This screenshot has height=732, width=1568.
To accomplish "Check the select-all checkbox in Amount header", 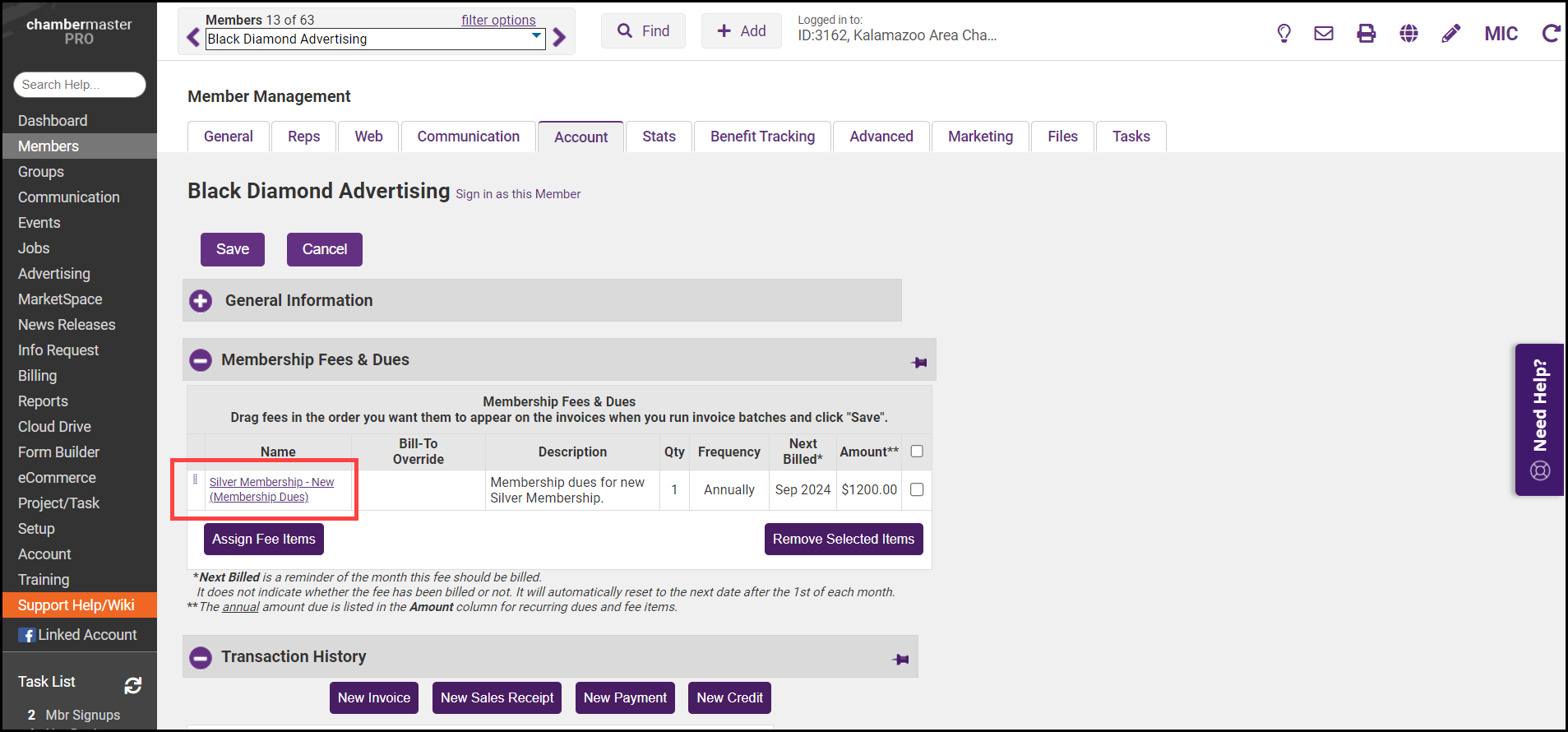I will (x=917, y=452).
